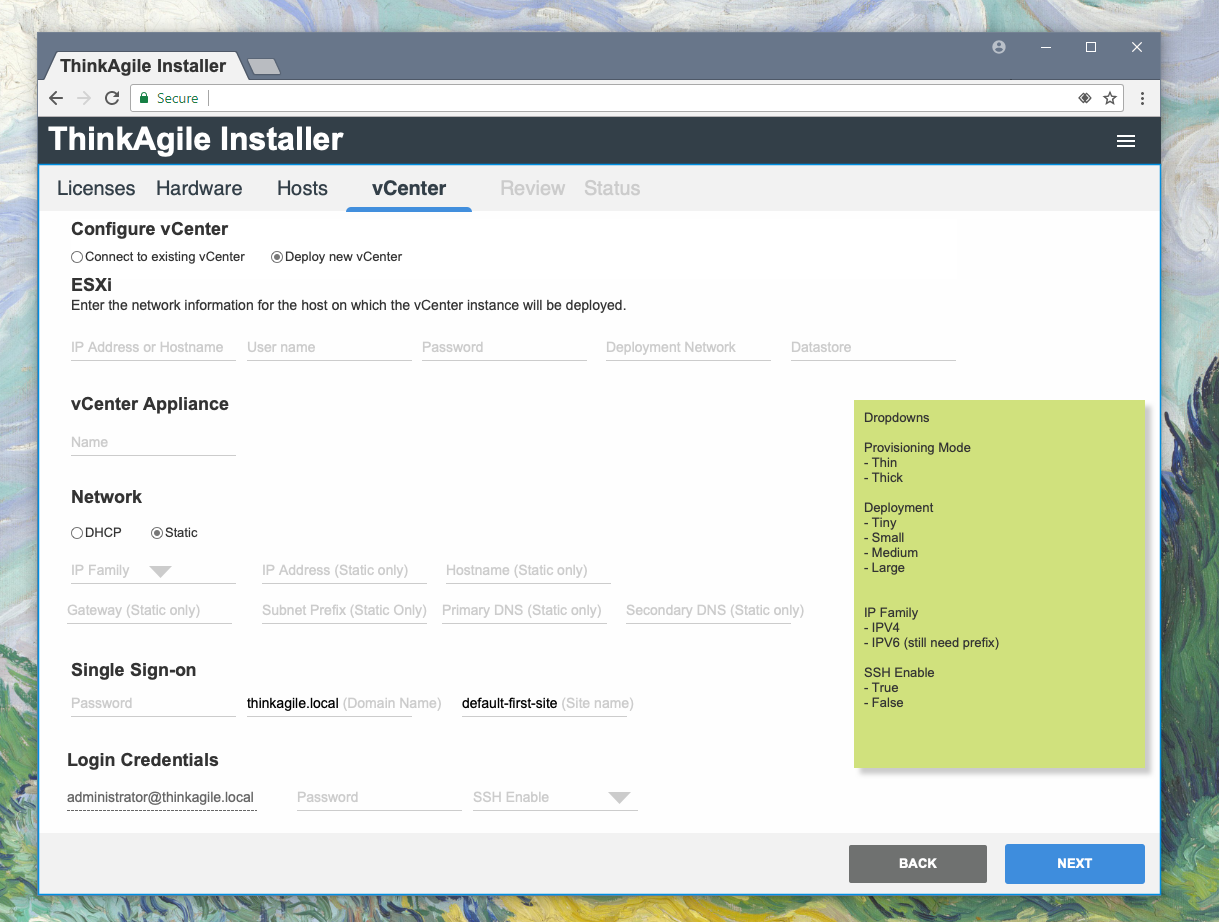The height and width of the screenshot is (922, 1219).
Task: Click the browser back arrow
Action: [56, 98]
